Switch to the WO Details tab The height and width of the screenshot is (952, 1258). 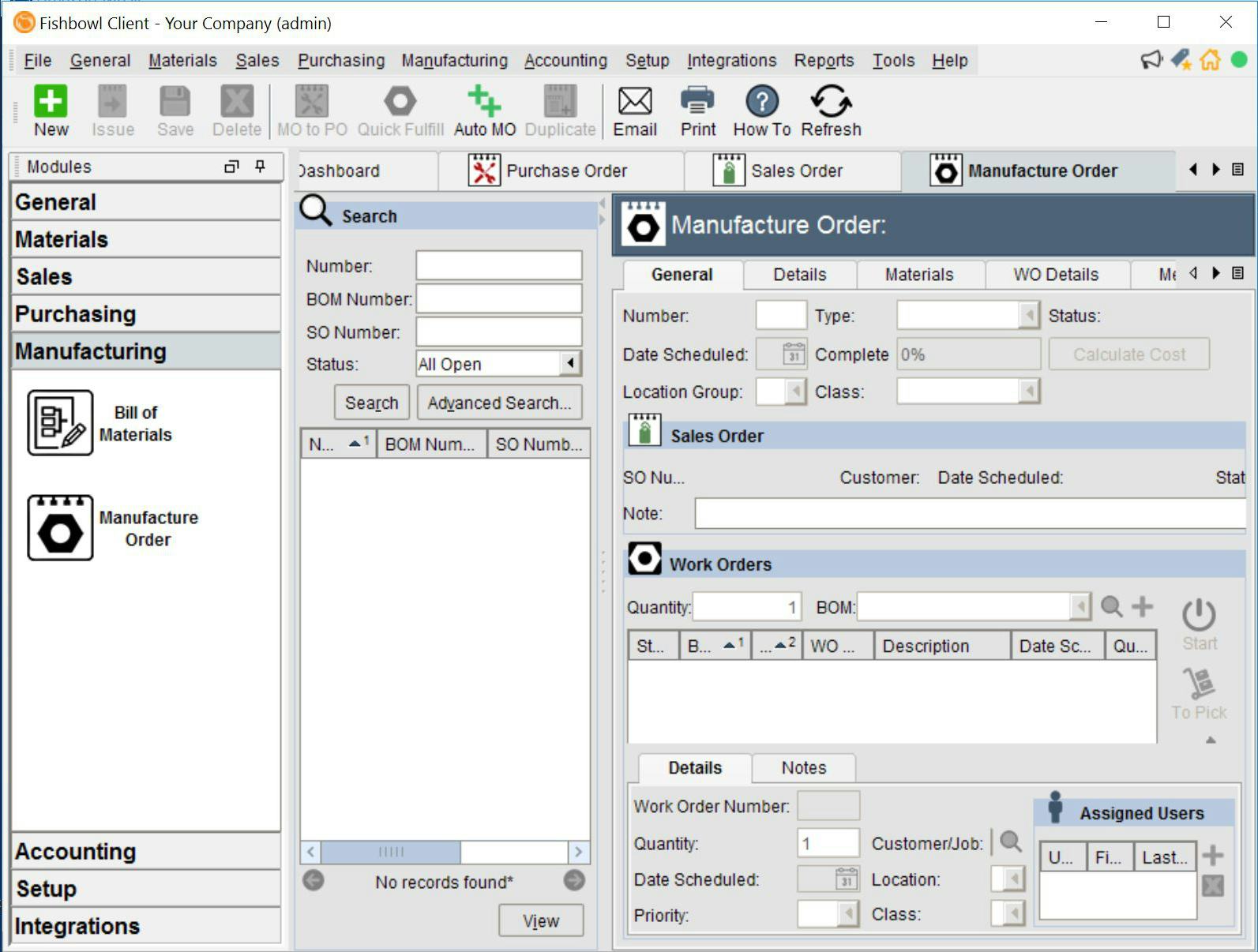tap(1055, 275)
